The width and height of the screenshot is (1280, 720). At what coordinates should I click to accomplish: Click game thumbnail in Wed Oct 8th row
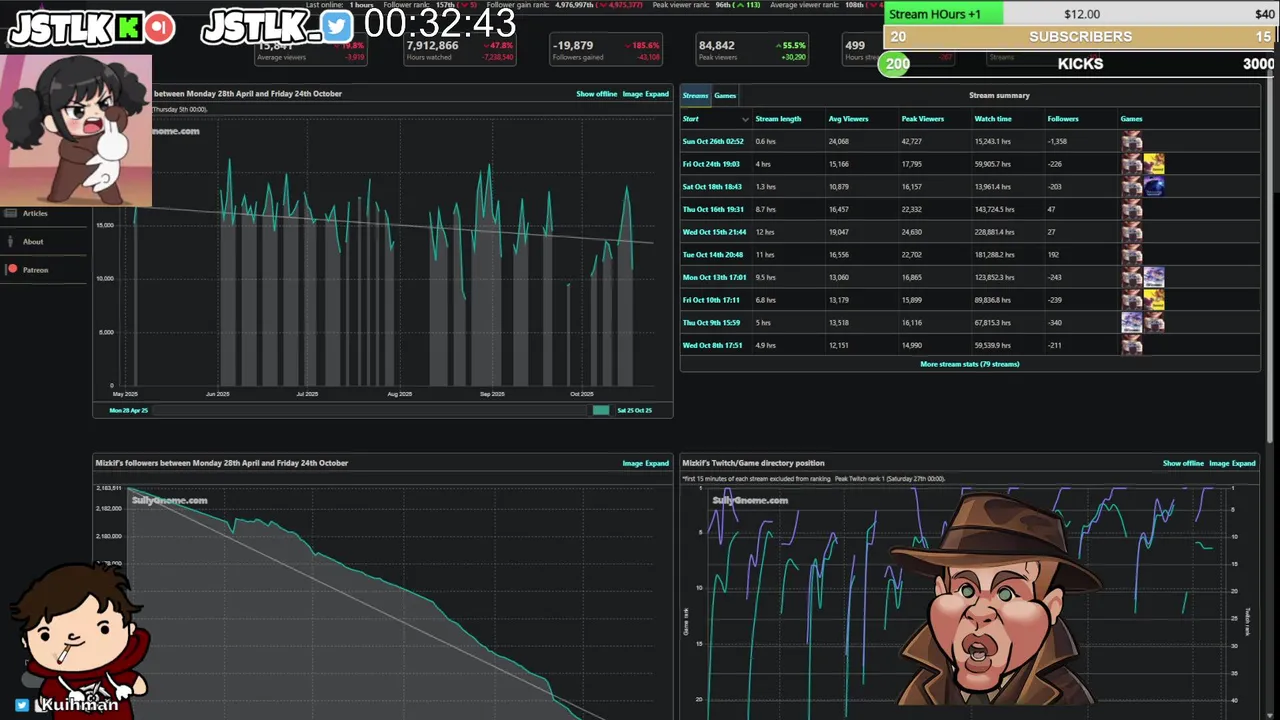pyautogui.click(x=1132, y=345)
